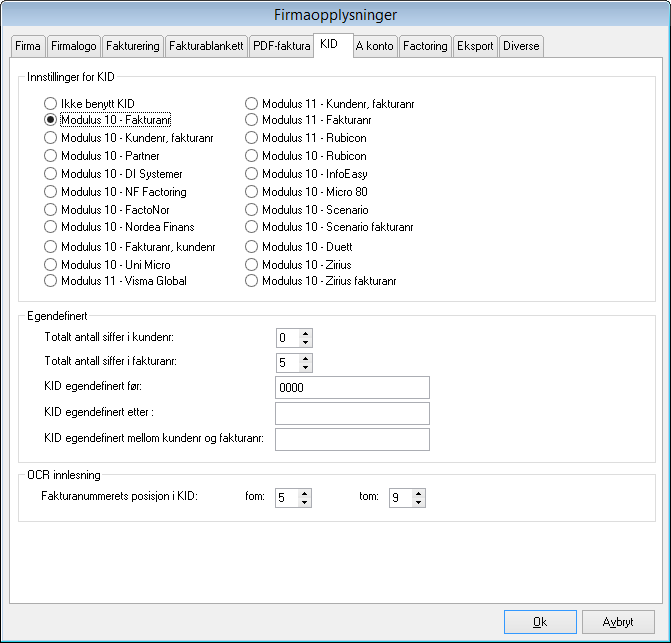Image resolution: width=671 pixels, height=643 pixels.
Task: Open the Fakturering tab
Action: (x=133, y=46)
